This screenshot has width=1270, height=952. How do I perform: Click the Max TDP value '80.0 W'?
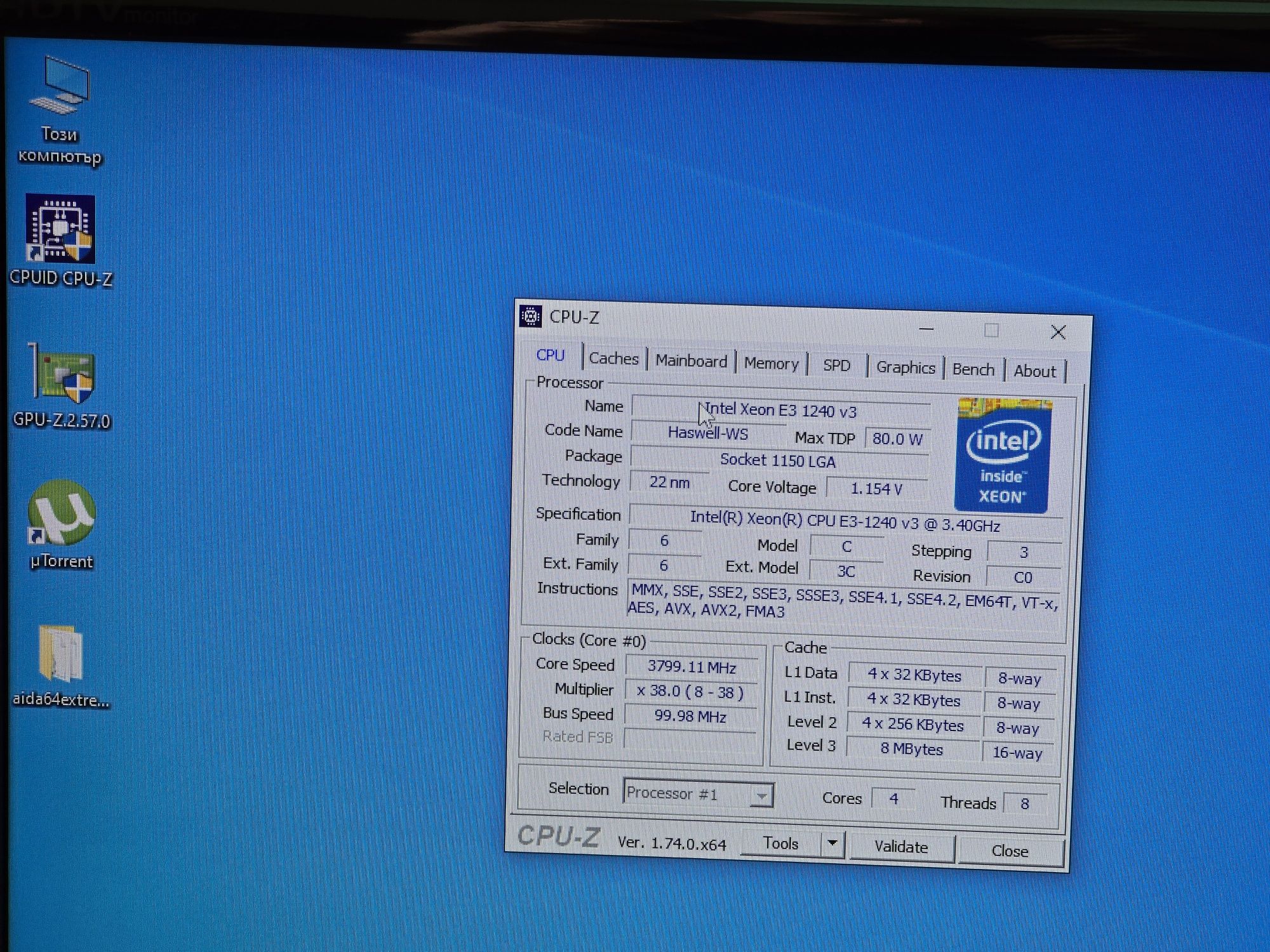point(897,439)
